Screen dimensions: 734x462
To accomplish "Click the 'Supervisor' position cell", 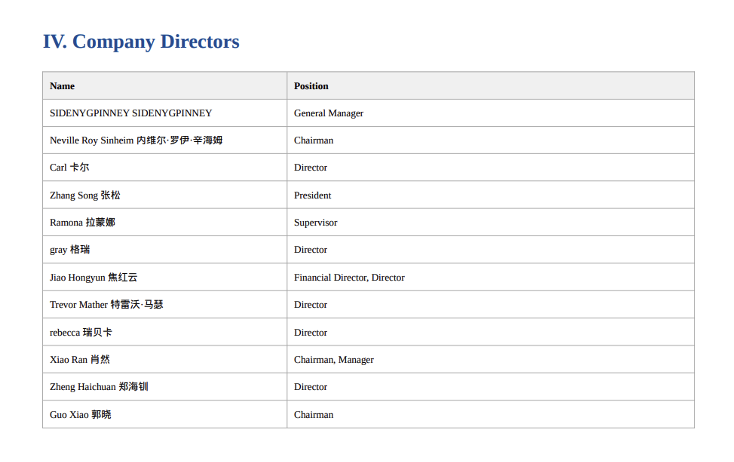I will (315, 222).
